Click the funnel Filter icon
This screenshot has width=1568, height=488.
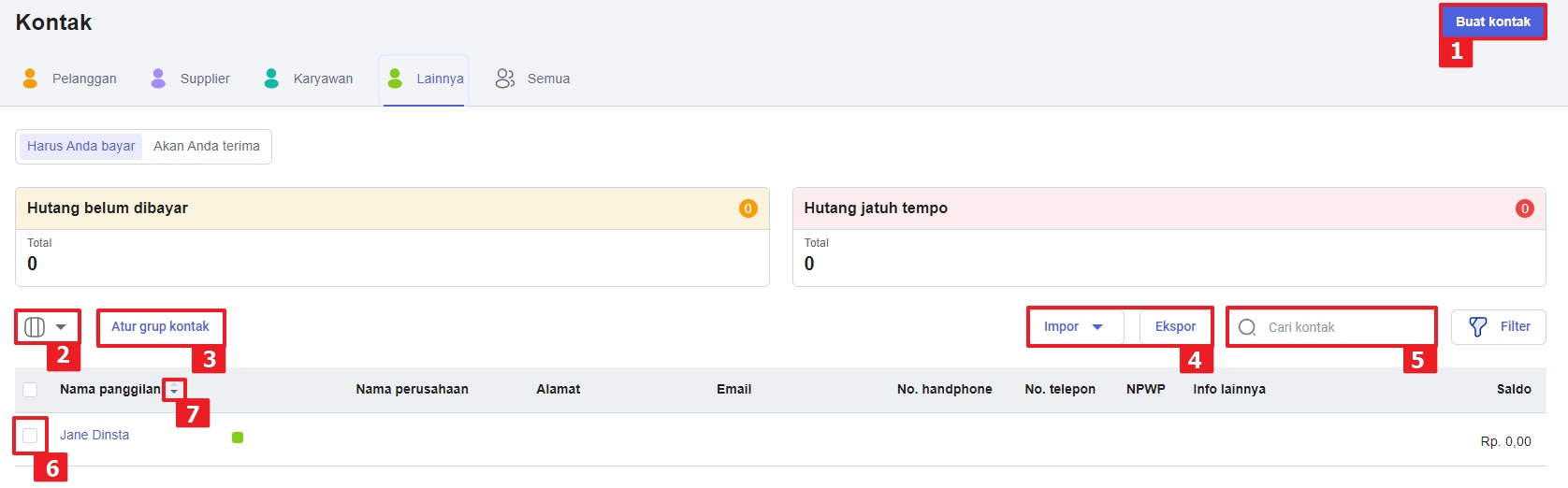pyautogui.click(x=1478, y=327)
